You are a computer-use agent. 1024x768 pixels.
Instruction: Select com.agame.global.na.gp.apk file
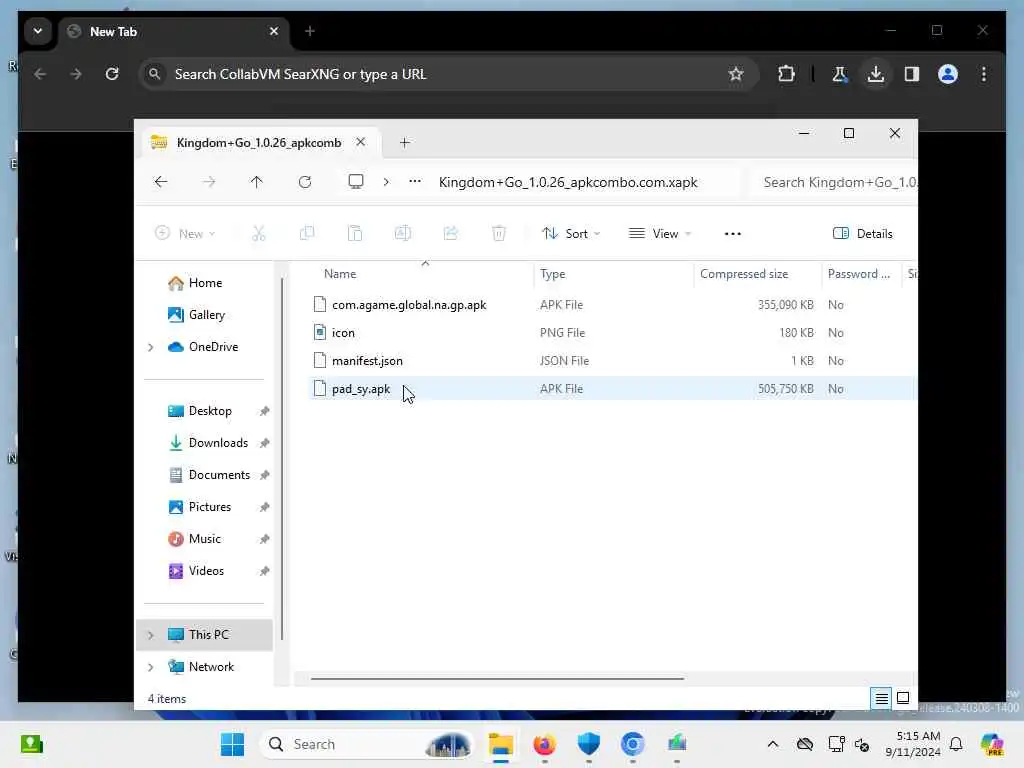click(x=611, y=304)
